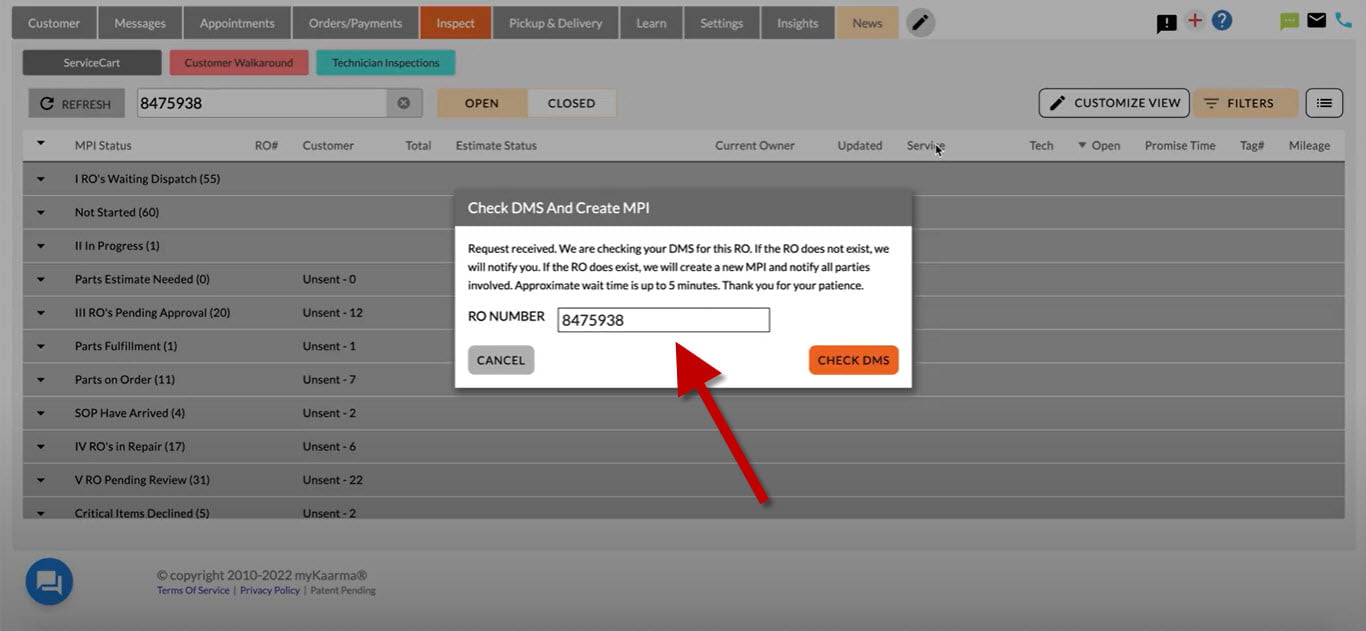Viewport: 1366px width, 631px height.
Task: Expand Not Started group
Action: [x=41, y=212]
